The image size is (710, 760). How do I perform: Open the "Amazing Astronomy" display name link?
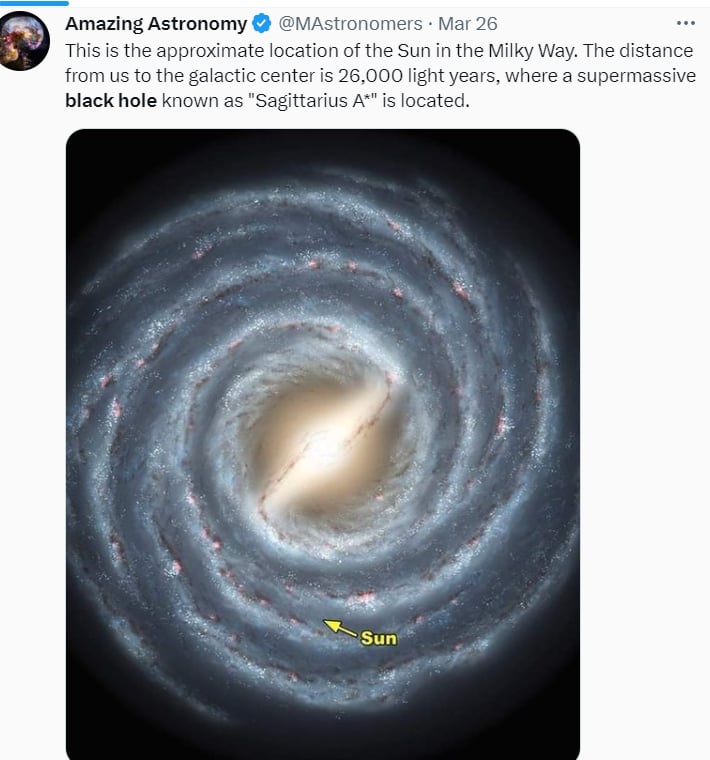pyautogui.click(x=156, y=24)
